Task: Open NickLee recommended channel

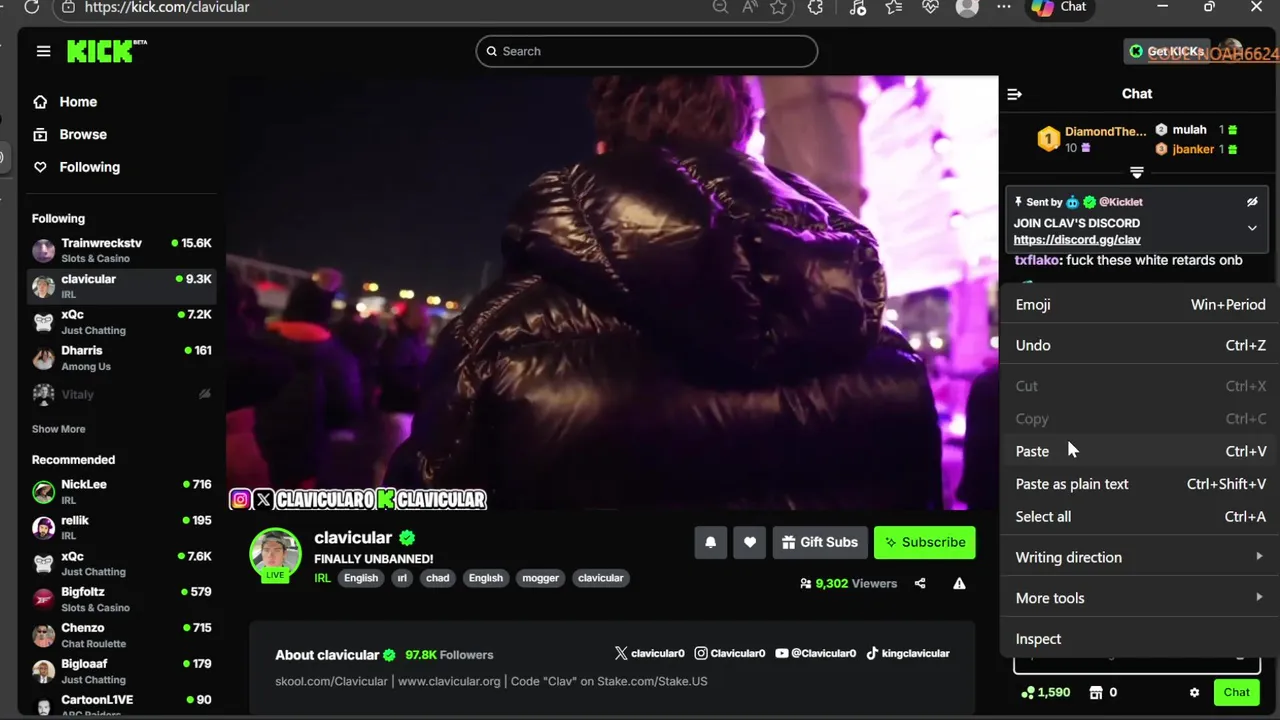Action: pyautogui.click(x=121, y=491)
